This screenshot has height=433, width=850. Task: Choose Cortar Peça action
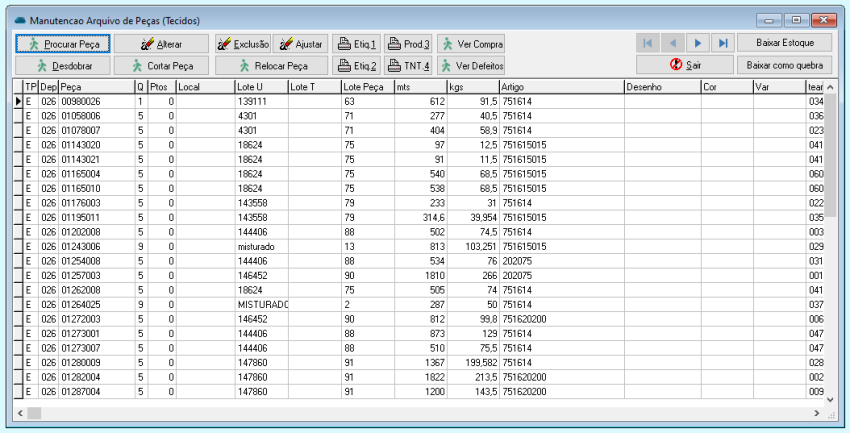click(x=161, y=65)
